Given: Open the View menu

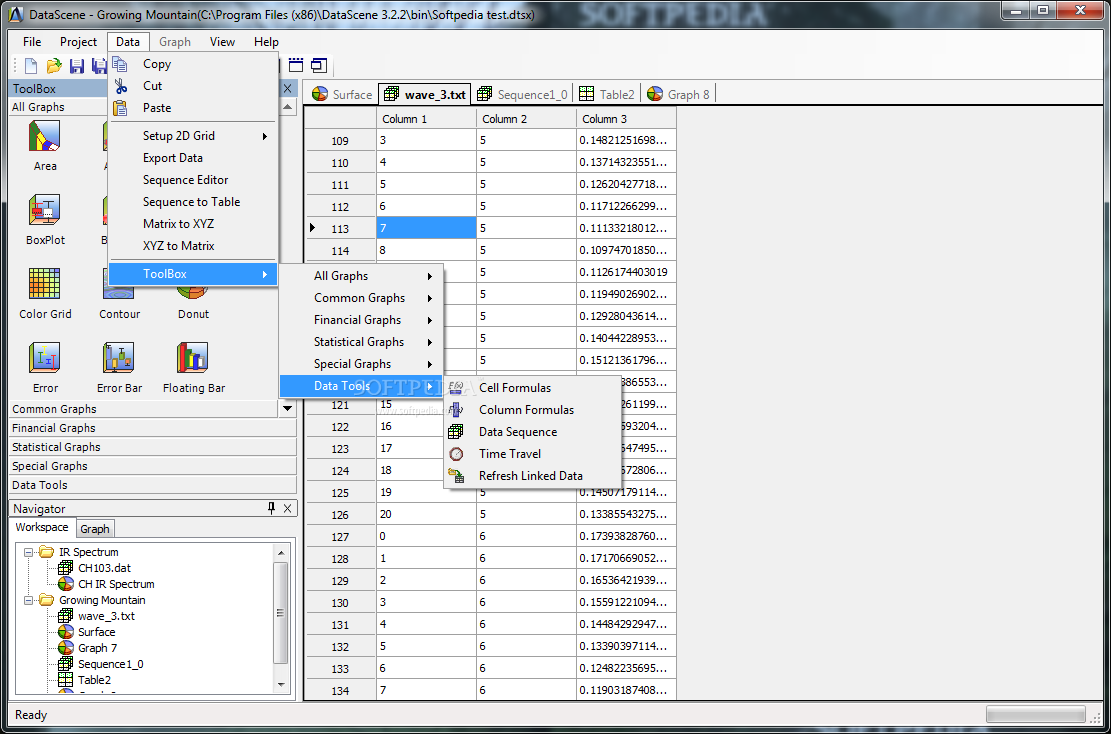Looking at the screenshot, I should click(x=222, y=42).
